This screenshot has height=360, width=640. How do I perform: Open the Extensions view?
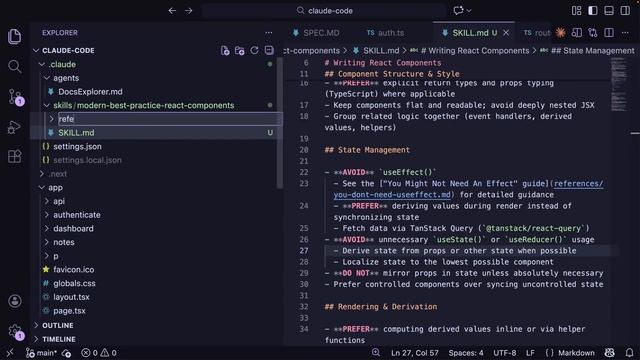[x=15, y=156]
